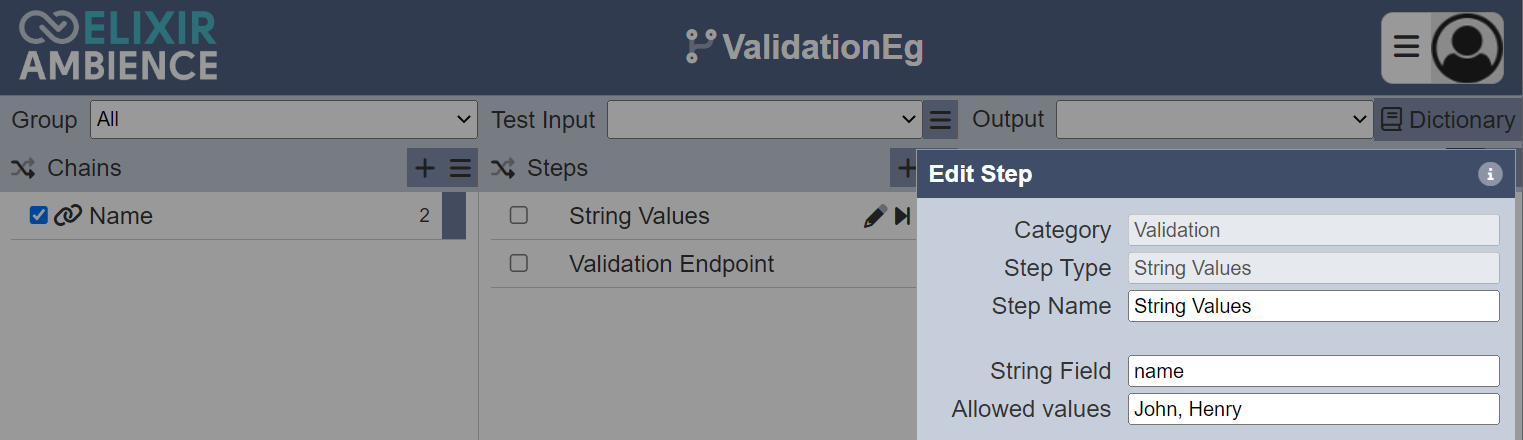Open the Dictionary button

(x=1447, y=120)
